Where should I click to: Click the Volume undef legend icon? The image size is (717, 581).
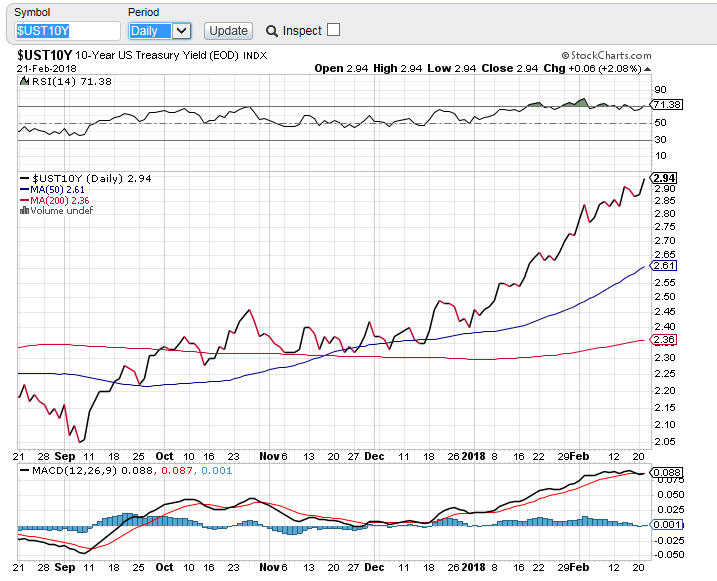click(x=24, y=211)
